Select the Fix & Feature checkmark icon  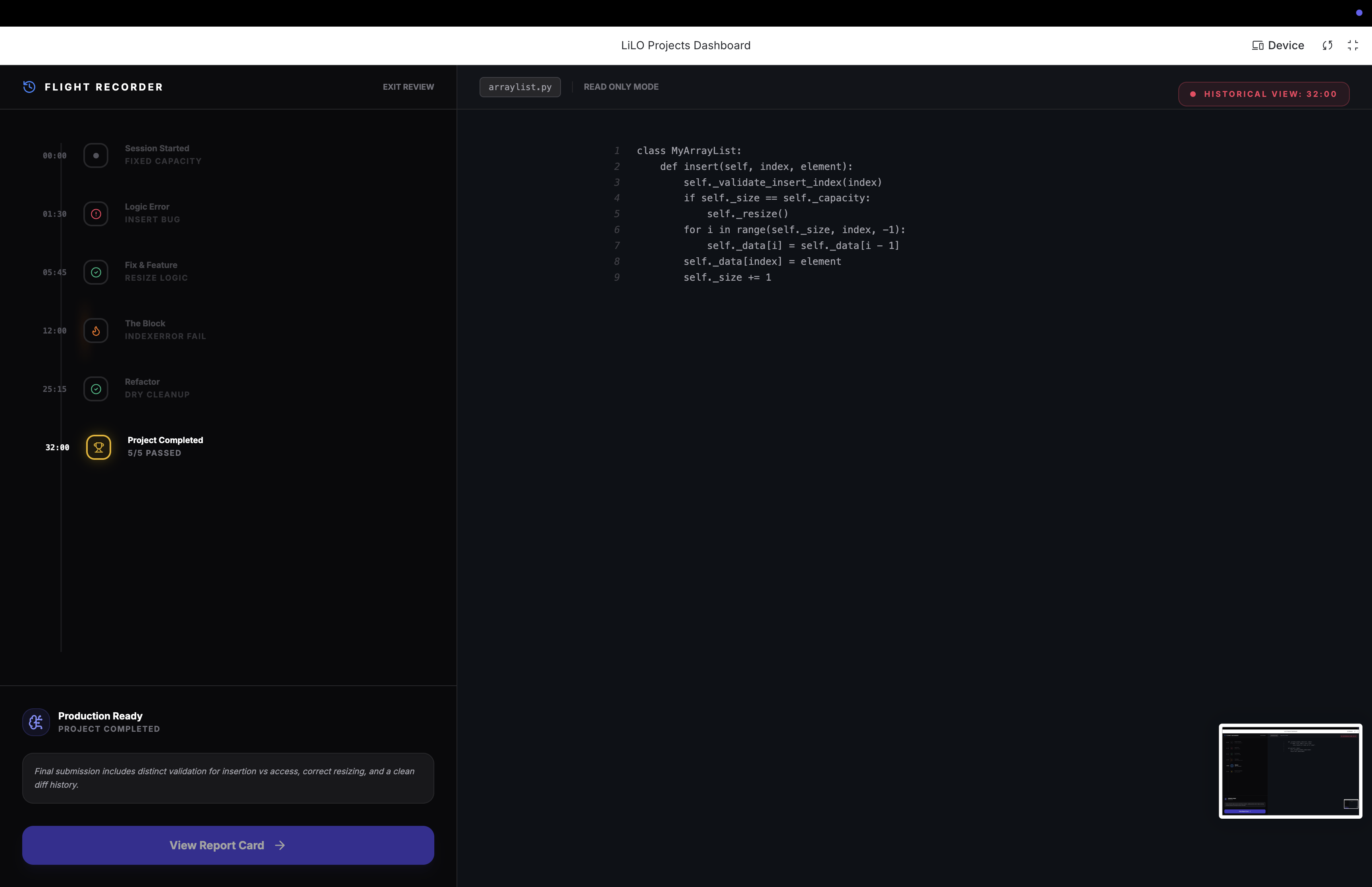point(96,272)
